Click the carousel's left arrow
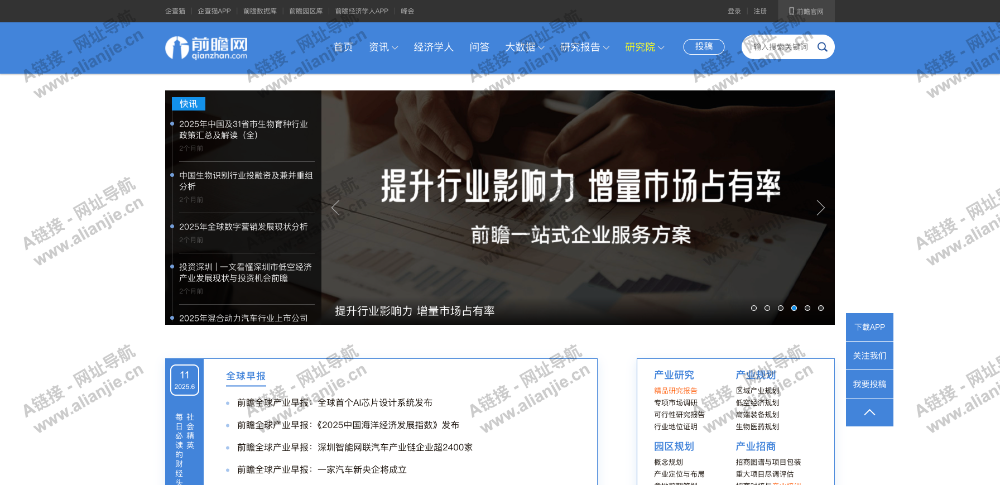This screenshot has width=1000, height=485. (x=336, y=208)
